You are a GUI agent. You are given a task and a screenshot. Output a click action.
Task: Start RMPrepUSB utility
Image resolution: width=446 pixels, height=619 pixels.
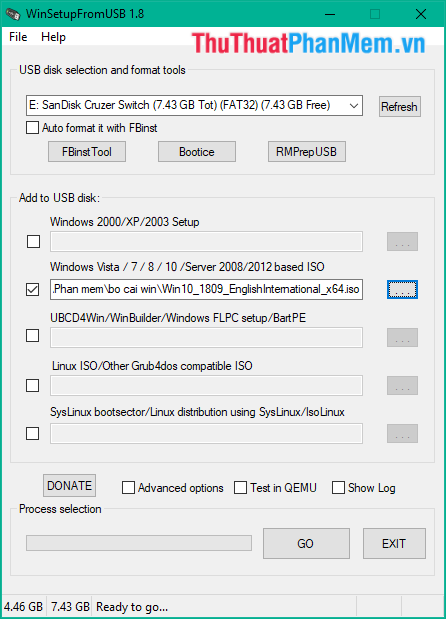tap(307, 152)
